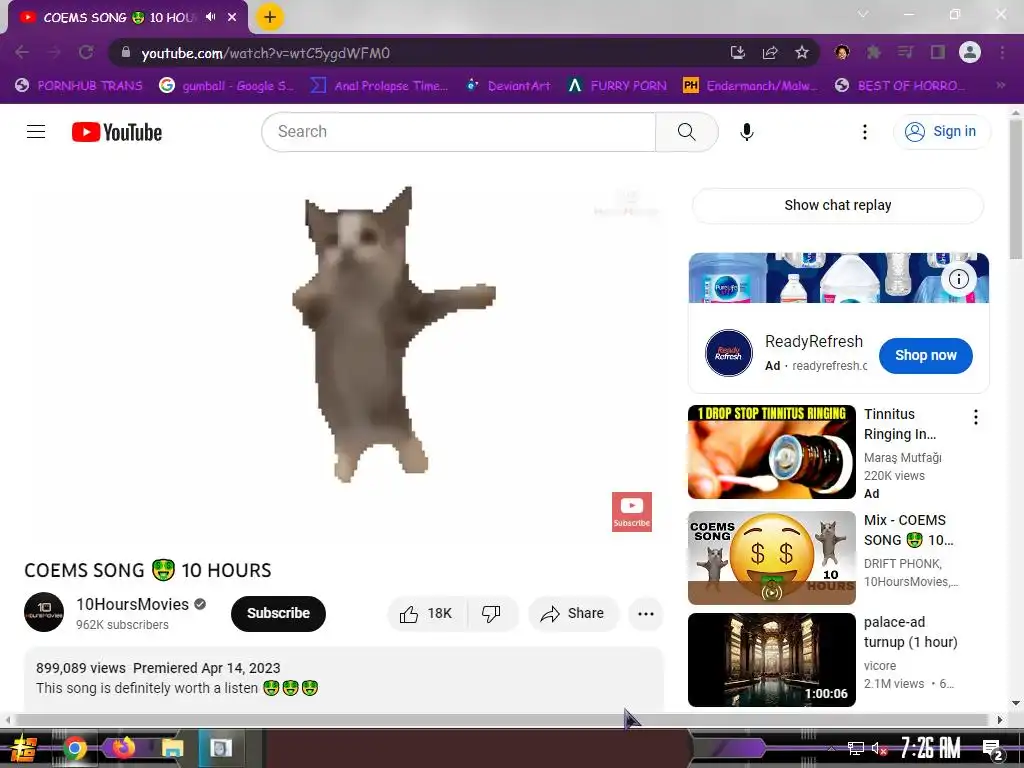Subscribe to 10HoursMovies channel
1024x768 pixels.
click(278, 613)
